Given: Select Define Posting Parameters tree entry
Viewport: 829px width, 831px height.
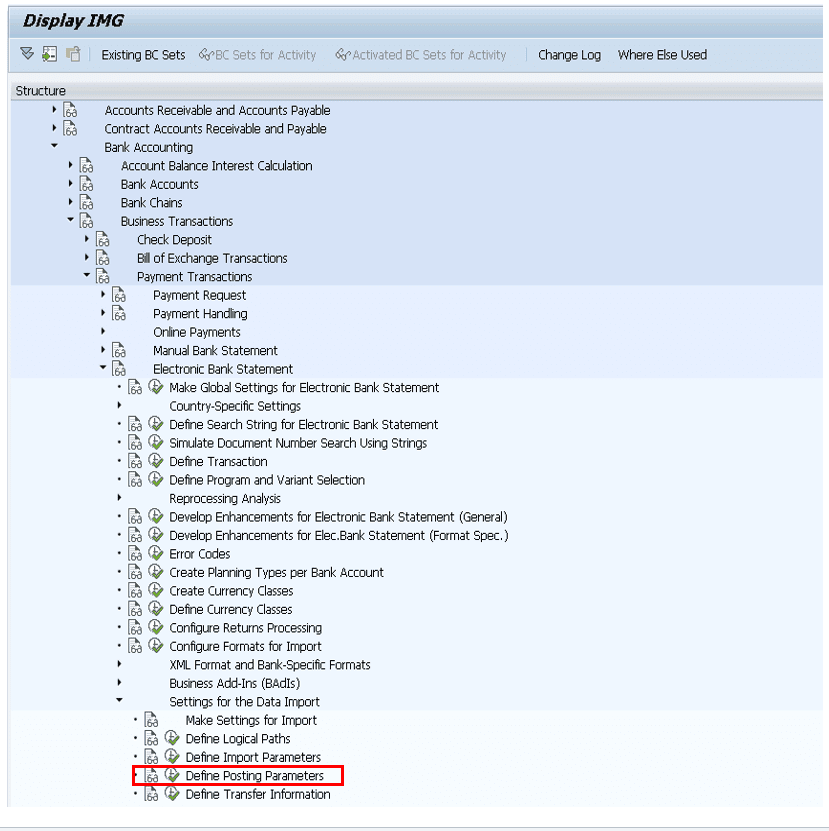Looking at the screenshot, I should pos(254,776).
